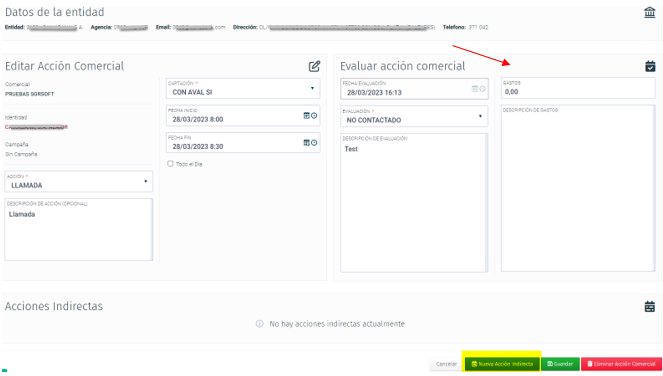Click the Descripción de Evaluación text area
This screenshot has width=663, height=376.
pos(414,203)
